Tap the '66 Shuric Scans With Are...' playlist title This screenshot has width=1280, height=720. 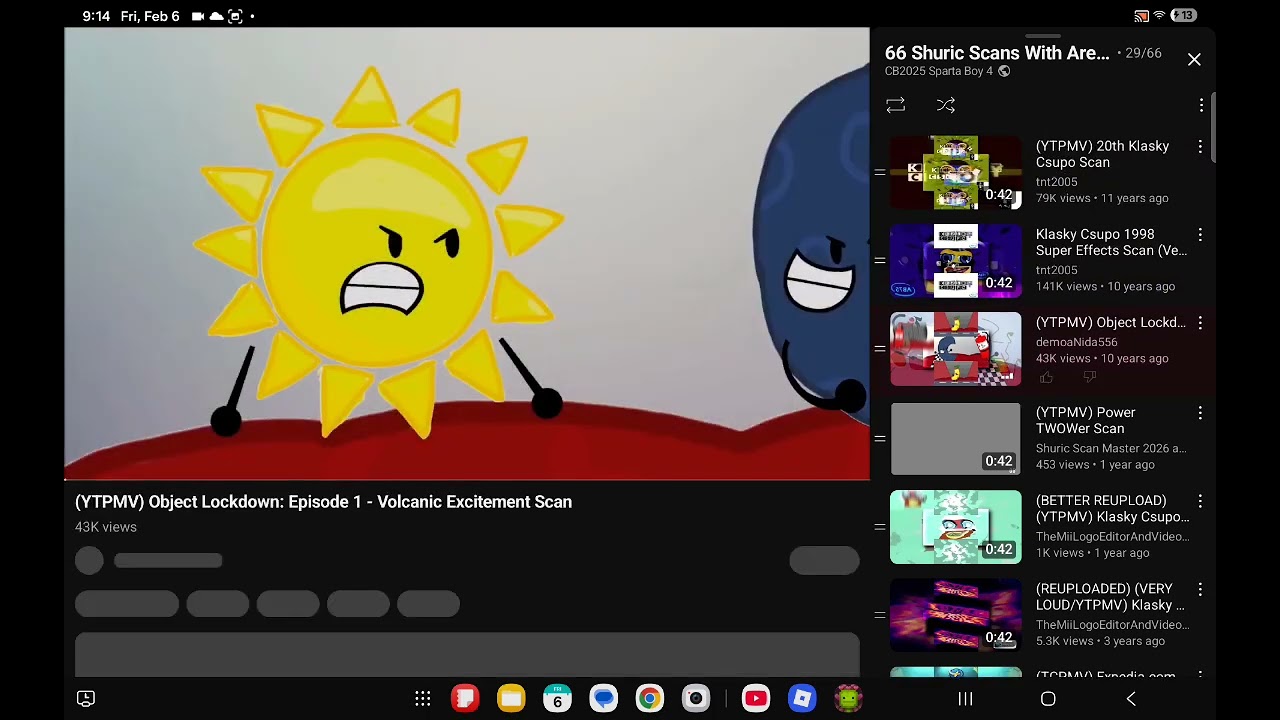click(x=997, y=53)
